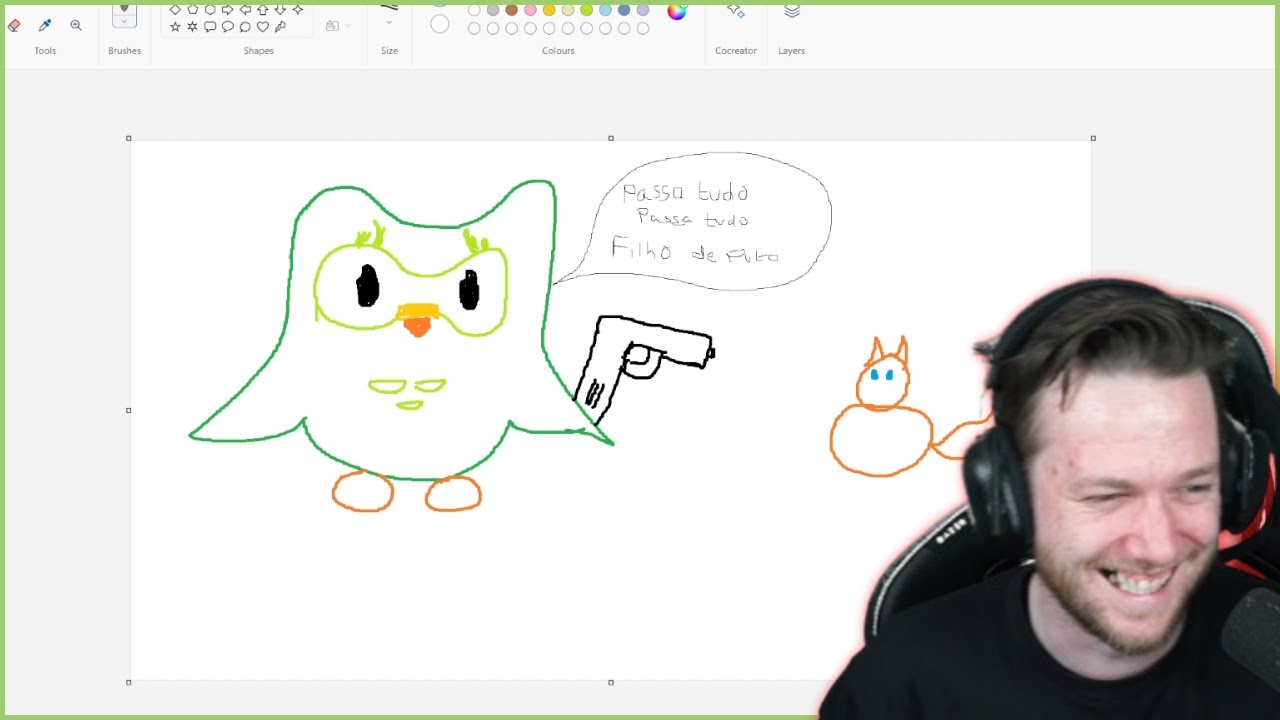Pick the white colour swatch in the palette
Image resolution: width=1280 pixels, height=720 pixels.
474,10
